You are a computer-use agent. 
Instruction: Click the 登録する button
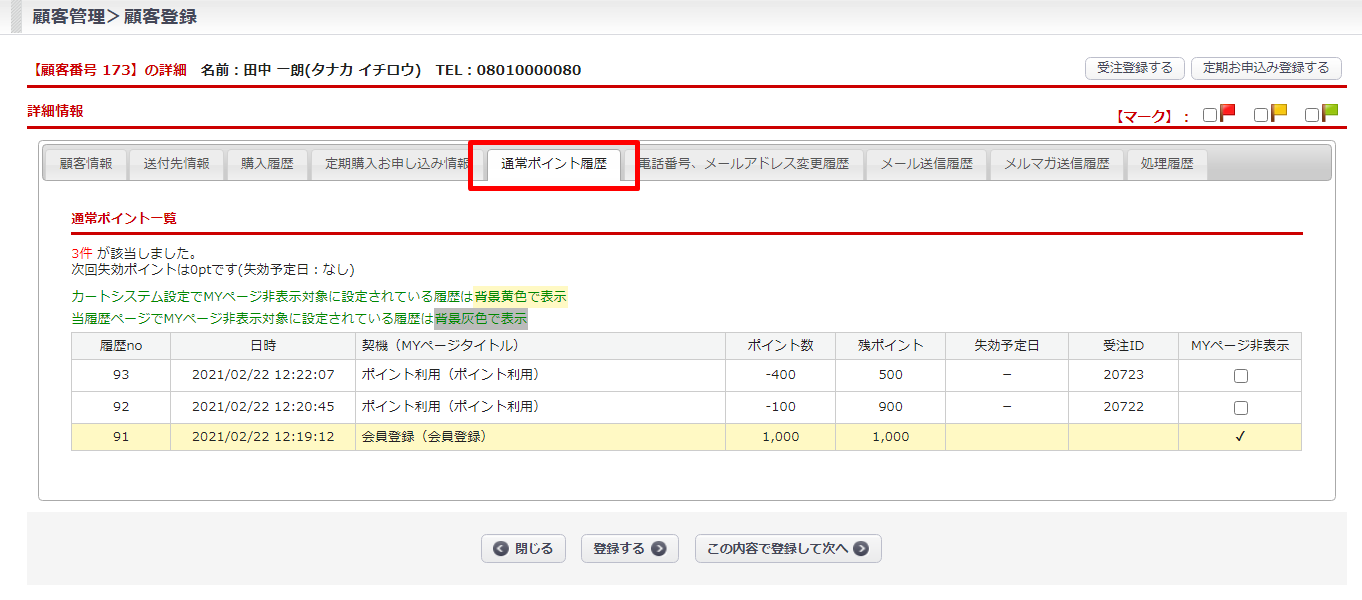[x=630, y=549]
